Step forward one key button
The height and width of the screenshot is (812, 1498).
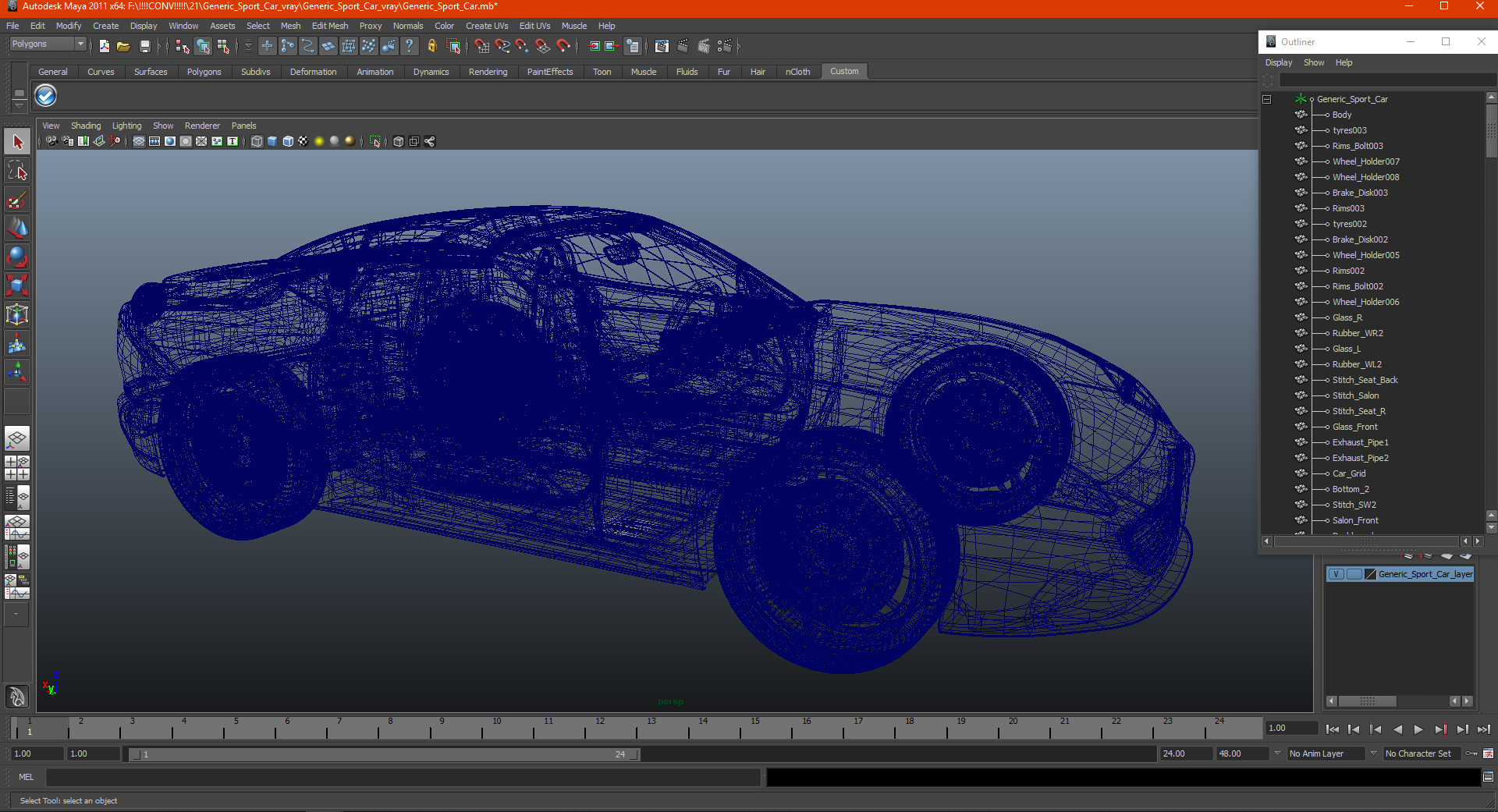1440,729
